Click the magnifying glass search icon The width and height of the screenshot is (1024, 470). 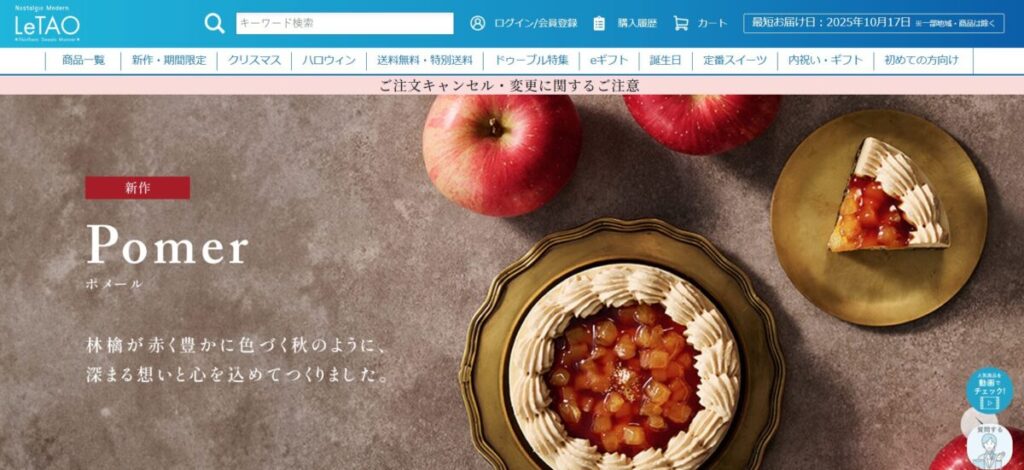pos(214,24)
